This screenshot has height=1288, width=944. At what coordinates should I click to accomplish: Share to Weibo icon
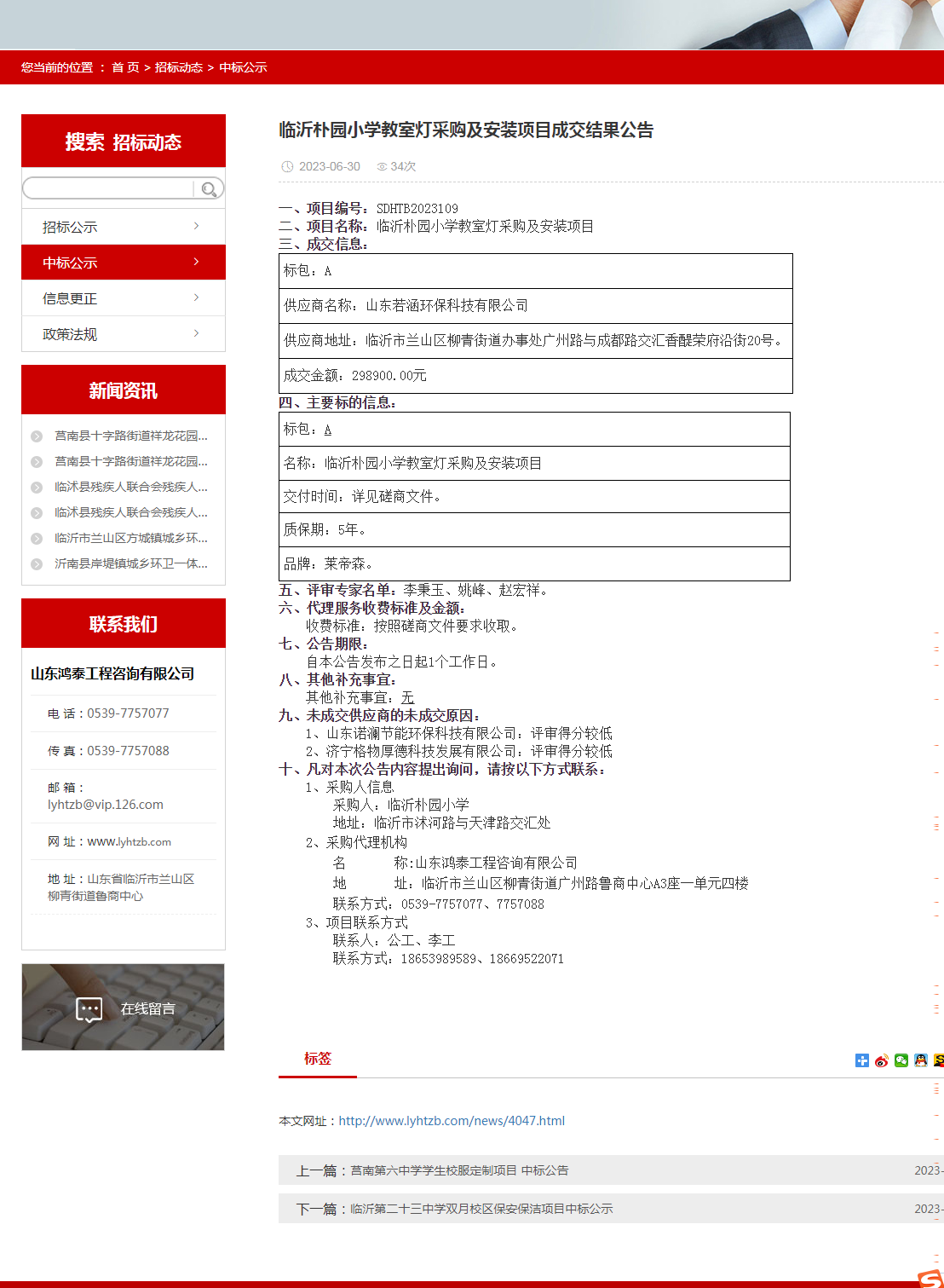(x=882, y=1060)
